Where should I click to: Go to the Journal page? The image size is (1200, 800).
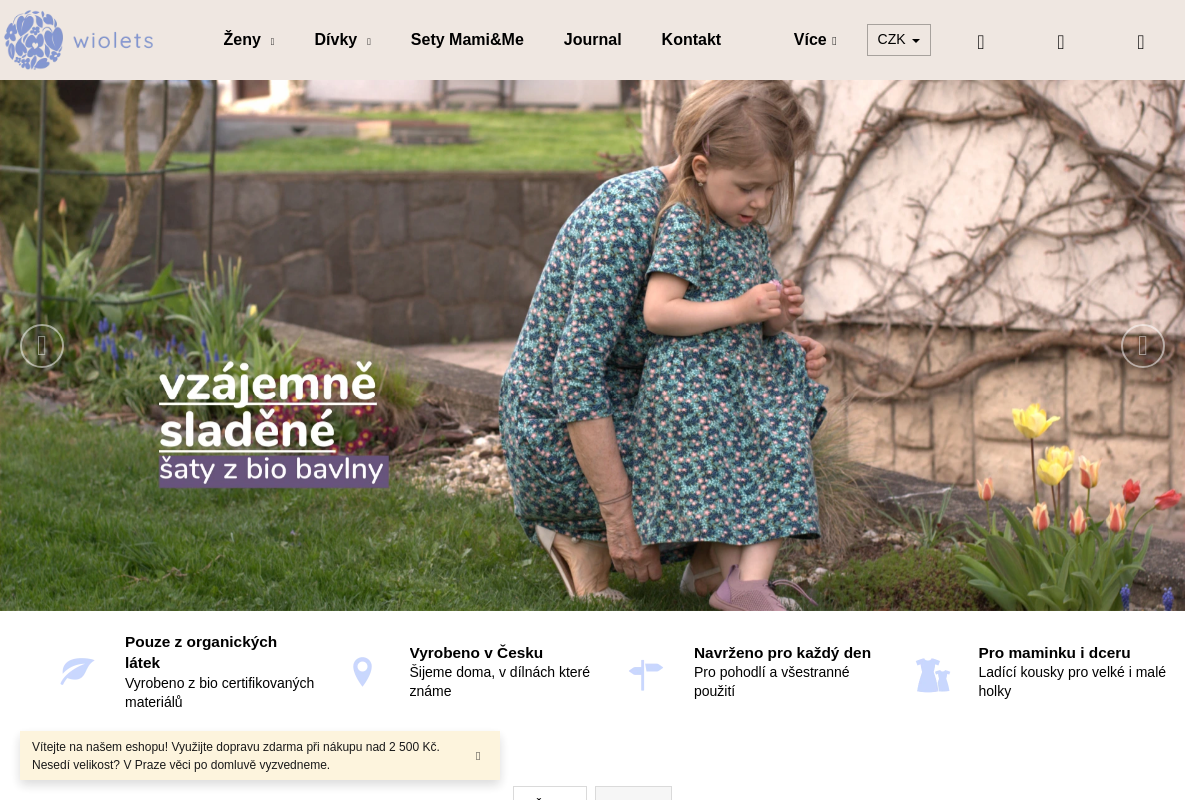592,40
